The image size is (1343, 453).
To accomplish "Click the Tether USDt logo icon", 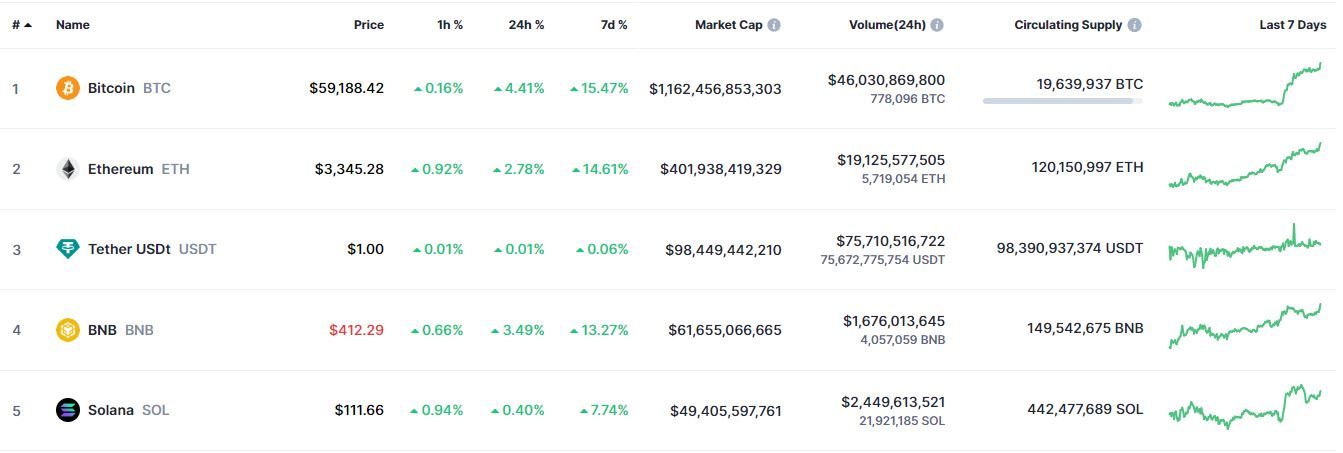I will pos(67,249).
